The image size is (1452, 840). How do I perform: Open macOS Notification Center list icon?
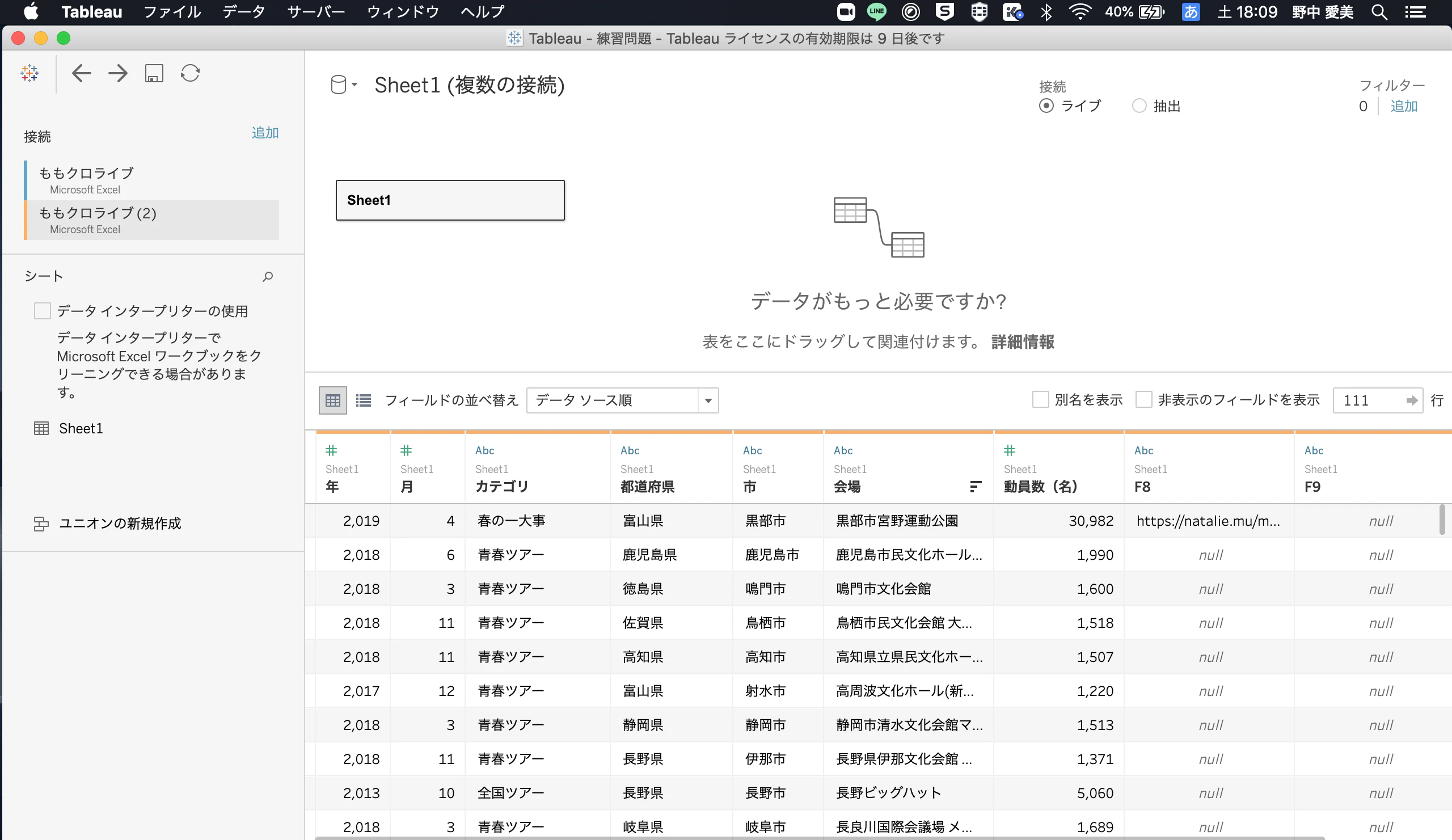pos(1415,11)
